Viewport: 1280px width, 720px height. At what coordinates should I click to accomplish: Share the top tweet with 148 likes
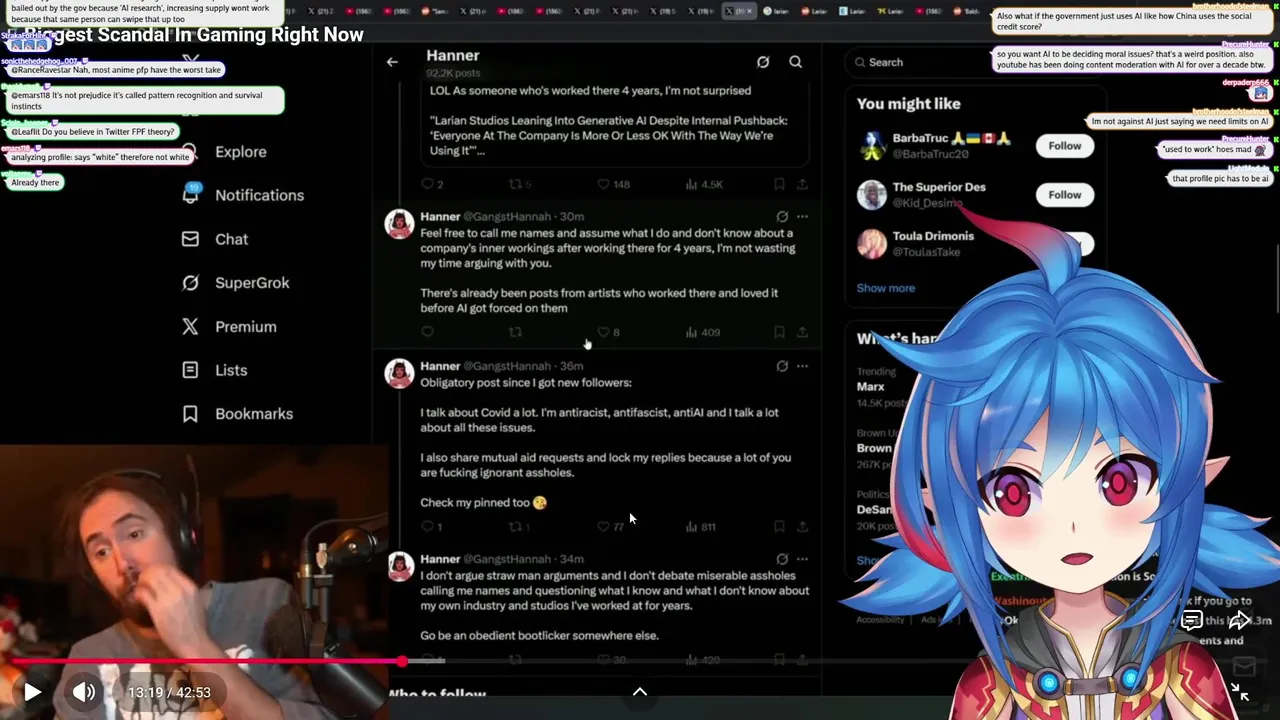(802, 184)
